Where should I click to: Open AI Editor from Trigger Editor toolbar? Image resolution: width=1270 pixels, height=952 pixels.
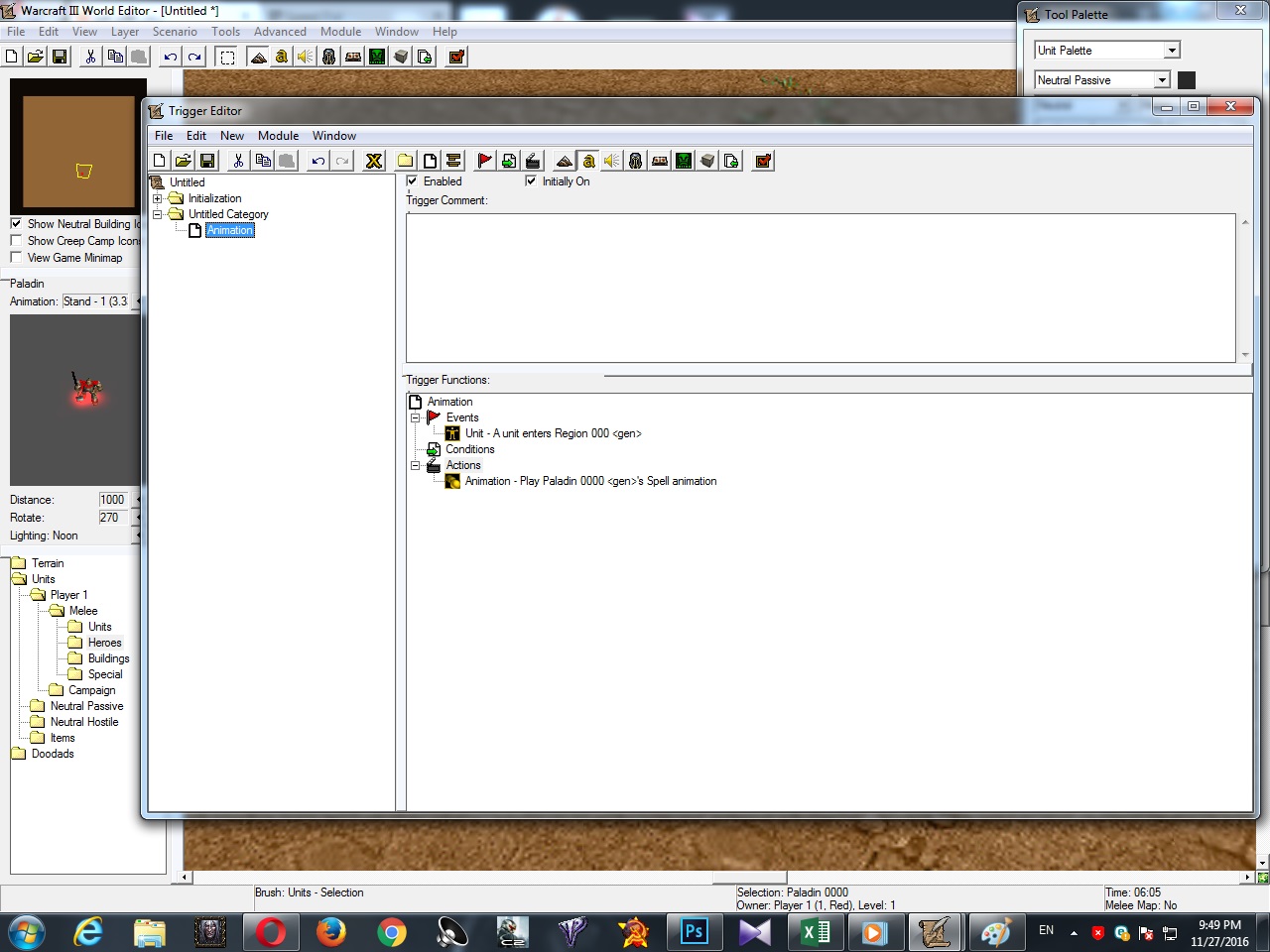[684, 161]
